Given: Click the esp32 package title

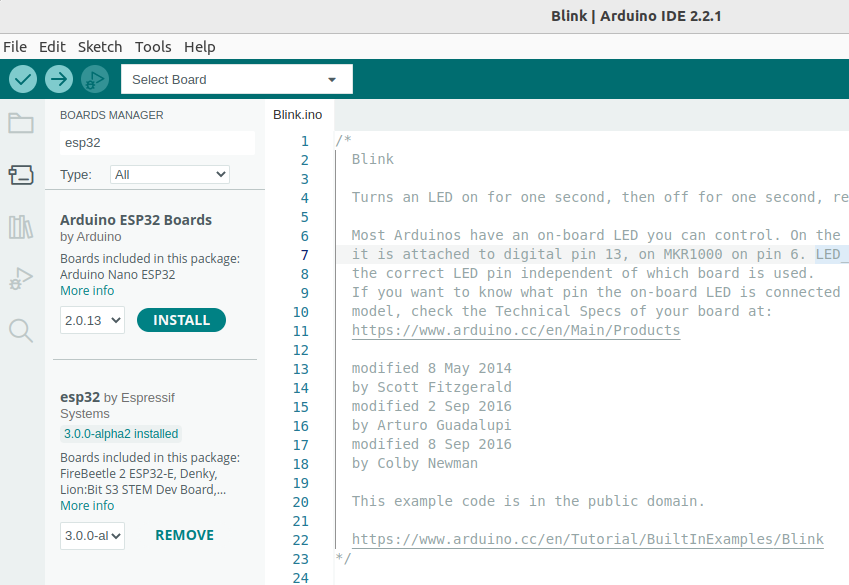Looking at the screenshot, I should click(x=80, y=397).
